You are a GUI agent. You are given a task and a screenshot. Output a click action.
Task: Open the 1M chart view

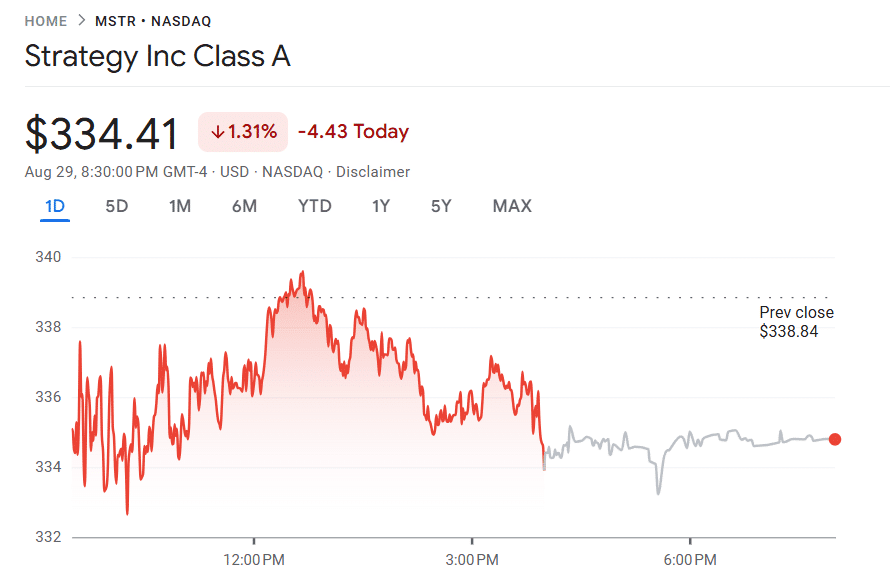point(180,206)
